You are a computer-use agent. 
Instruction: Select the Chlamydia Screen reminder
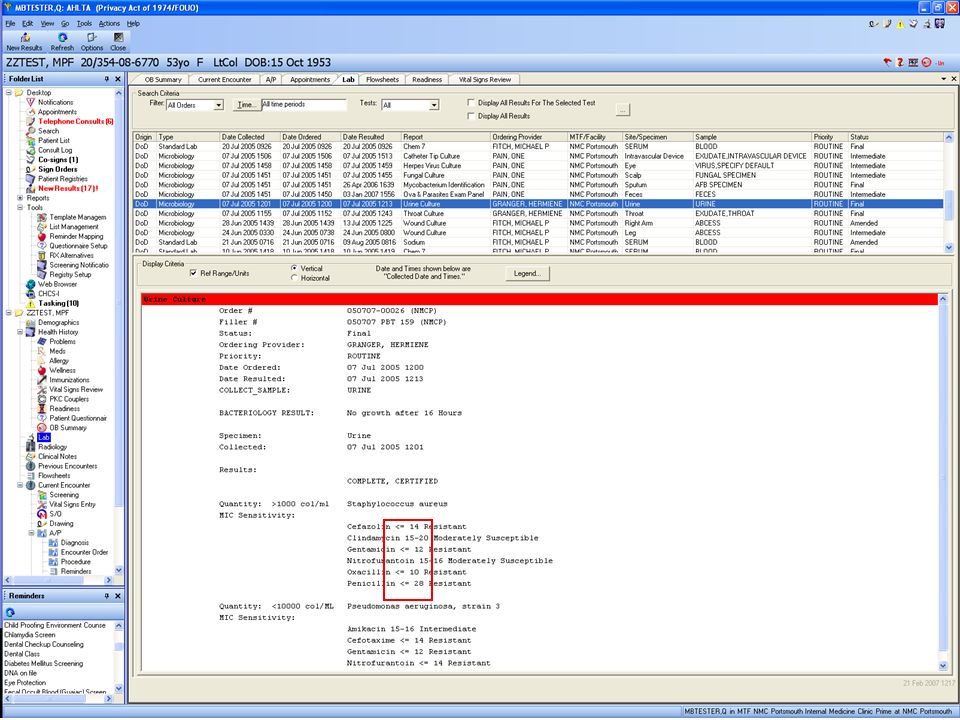[x=30, y=635]
